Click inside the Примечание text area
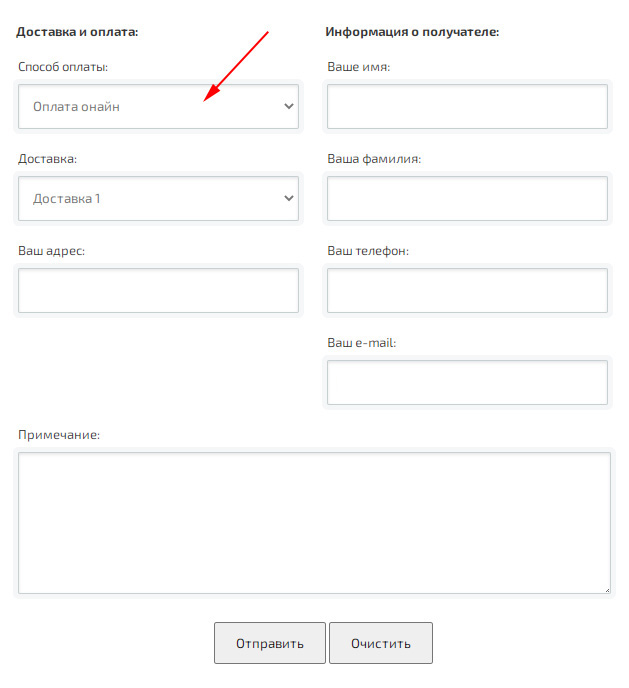This screenshot has height=688, width=629. click(x=314, y=523)
